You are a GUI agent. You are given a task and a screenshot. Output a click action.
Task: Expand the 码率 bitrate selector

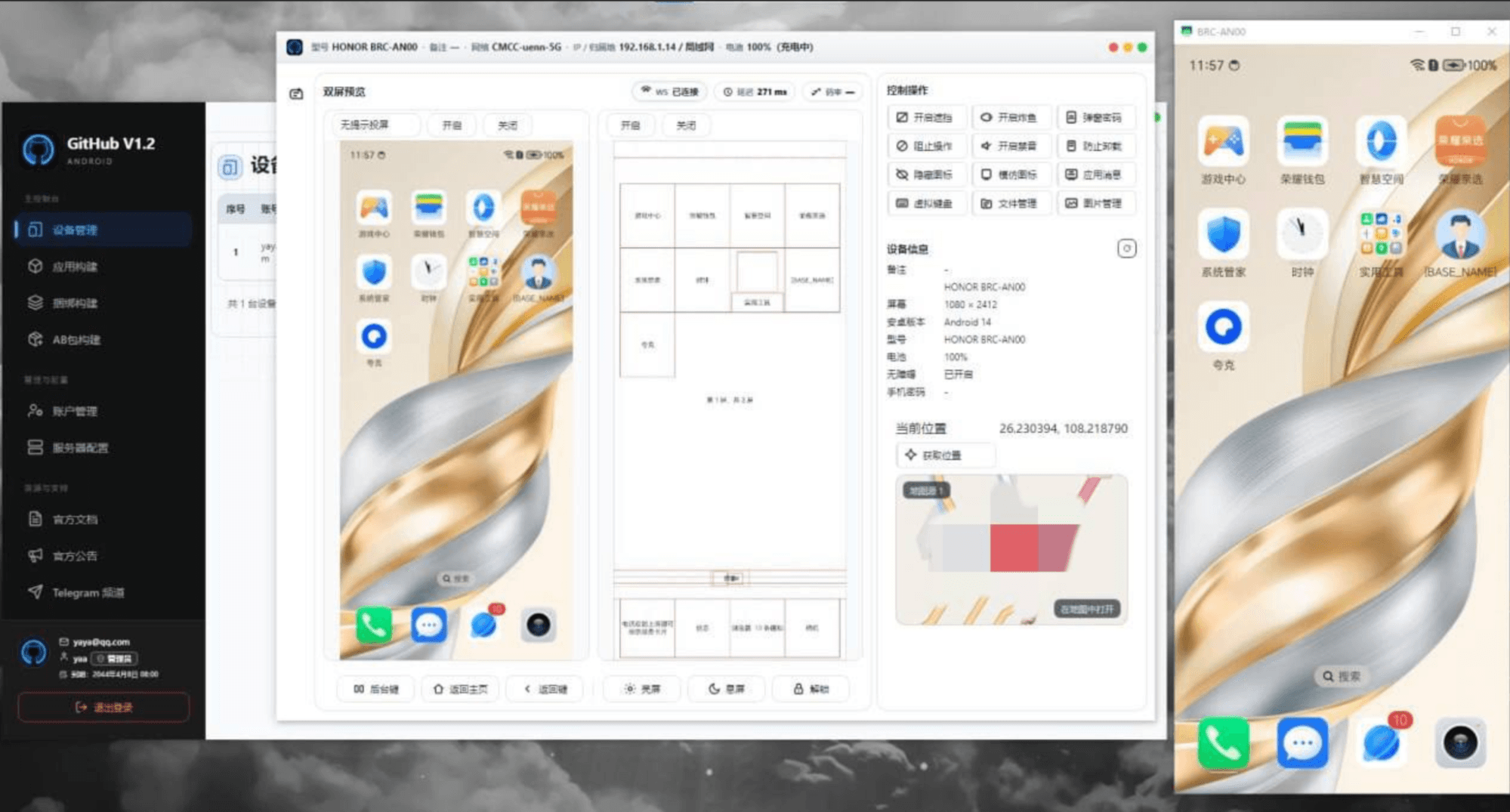coord(833,91)
